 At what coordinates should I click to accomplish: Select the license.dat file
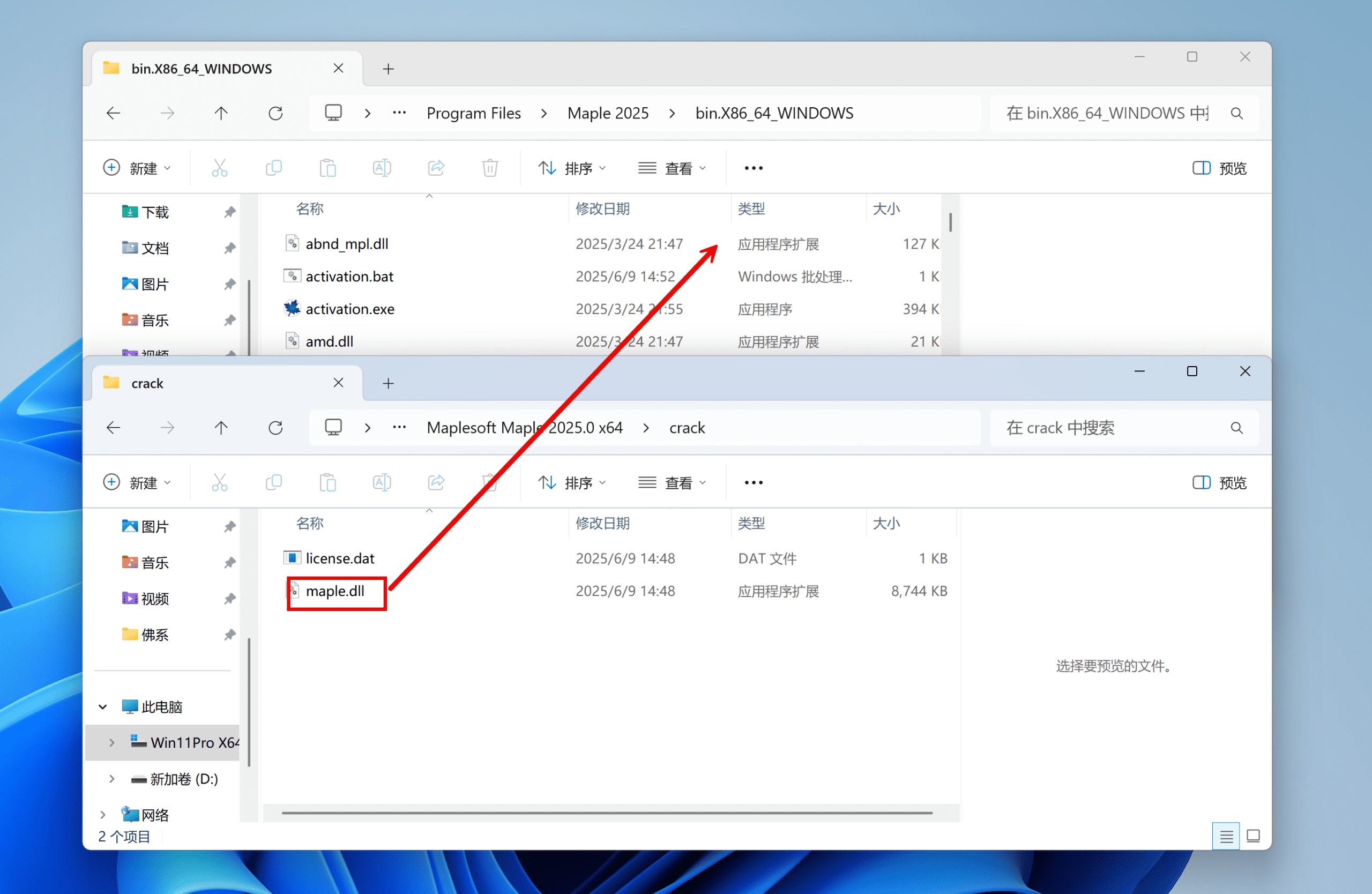pyautogui.click(x=340, y=558)
